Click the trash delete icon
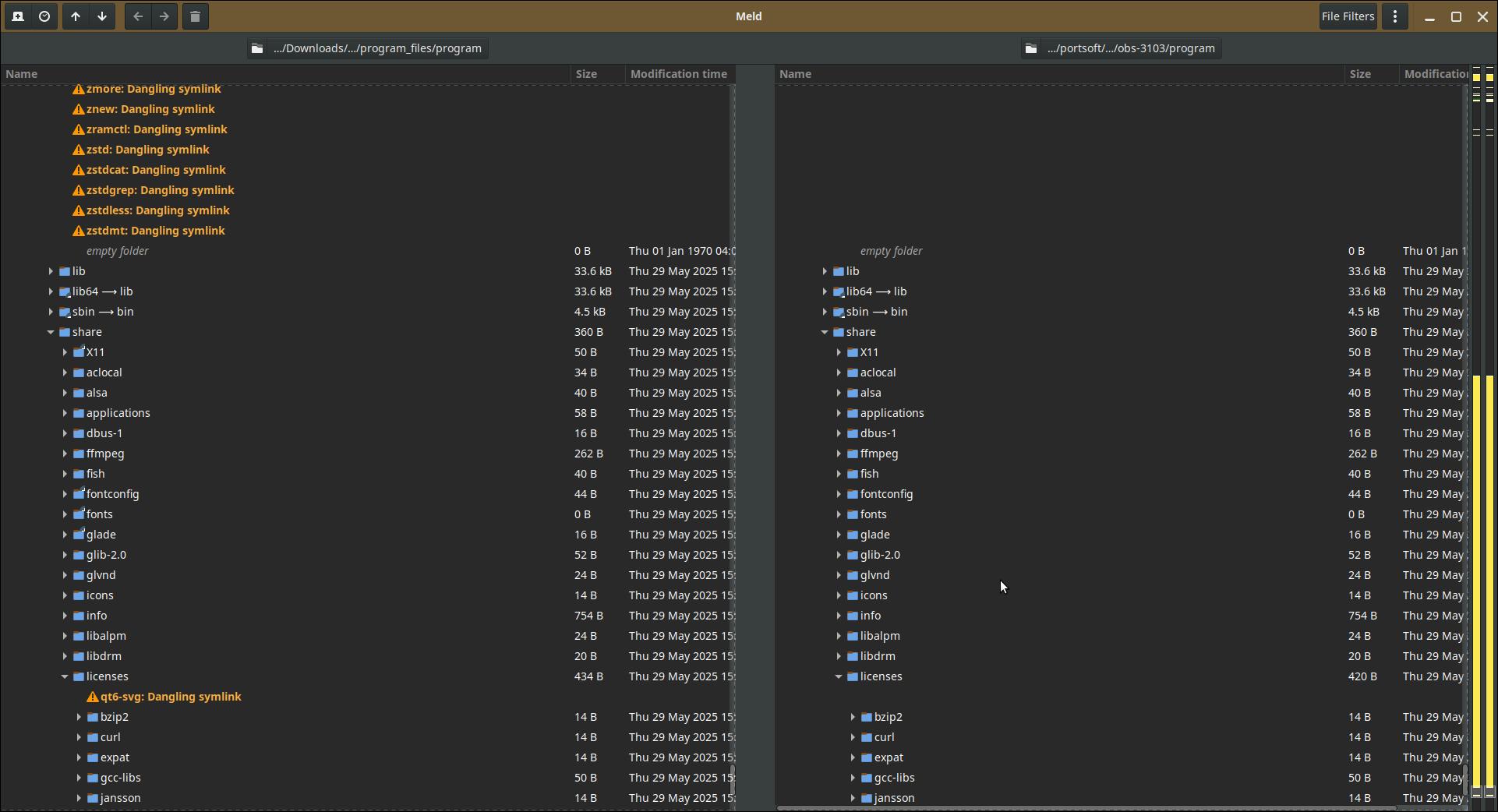Viewport: 1498px width, 812px height. click(196, 16)
